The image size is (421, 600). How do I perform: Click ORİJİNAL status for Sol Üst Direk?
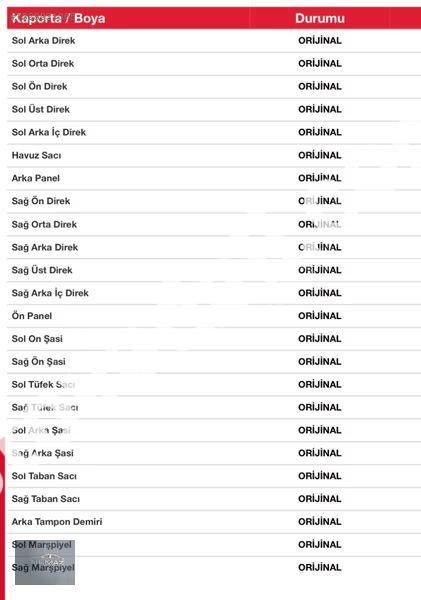coord(320,109)
